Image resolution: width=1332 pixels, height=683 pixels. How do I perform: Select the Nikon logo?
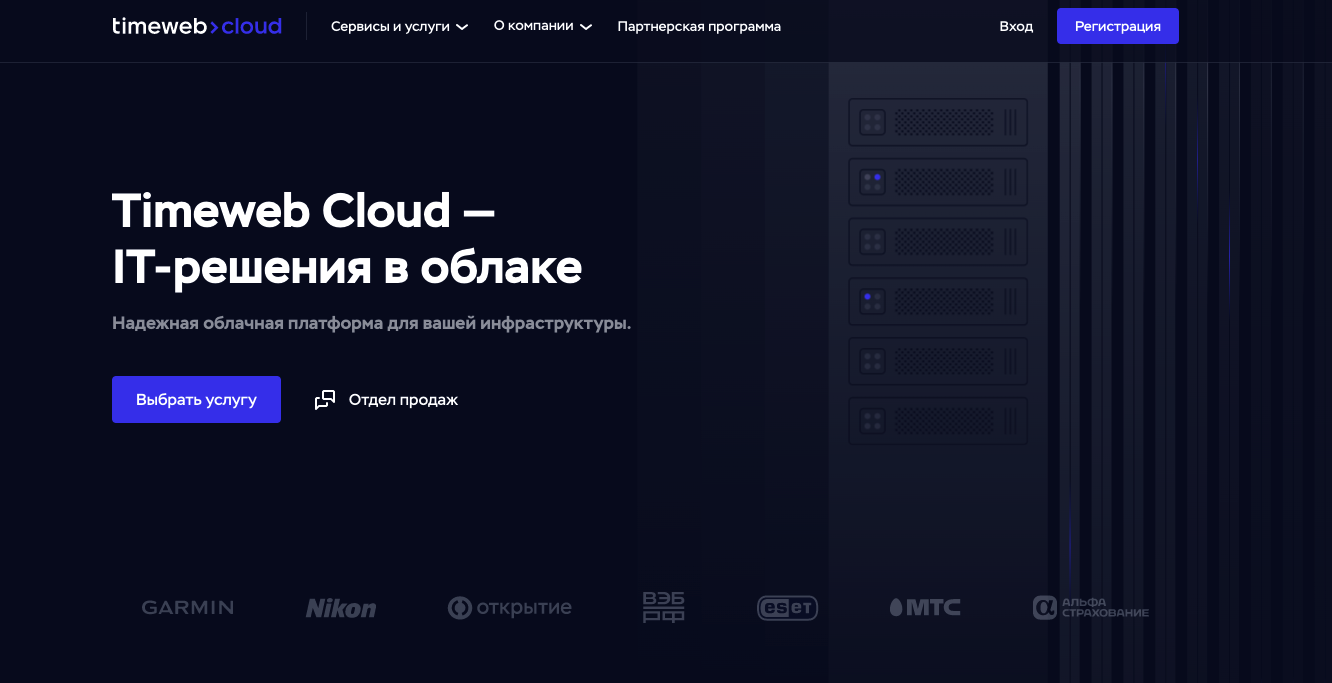341,608
